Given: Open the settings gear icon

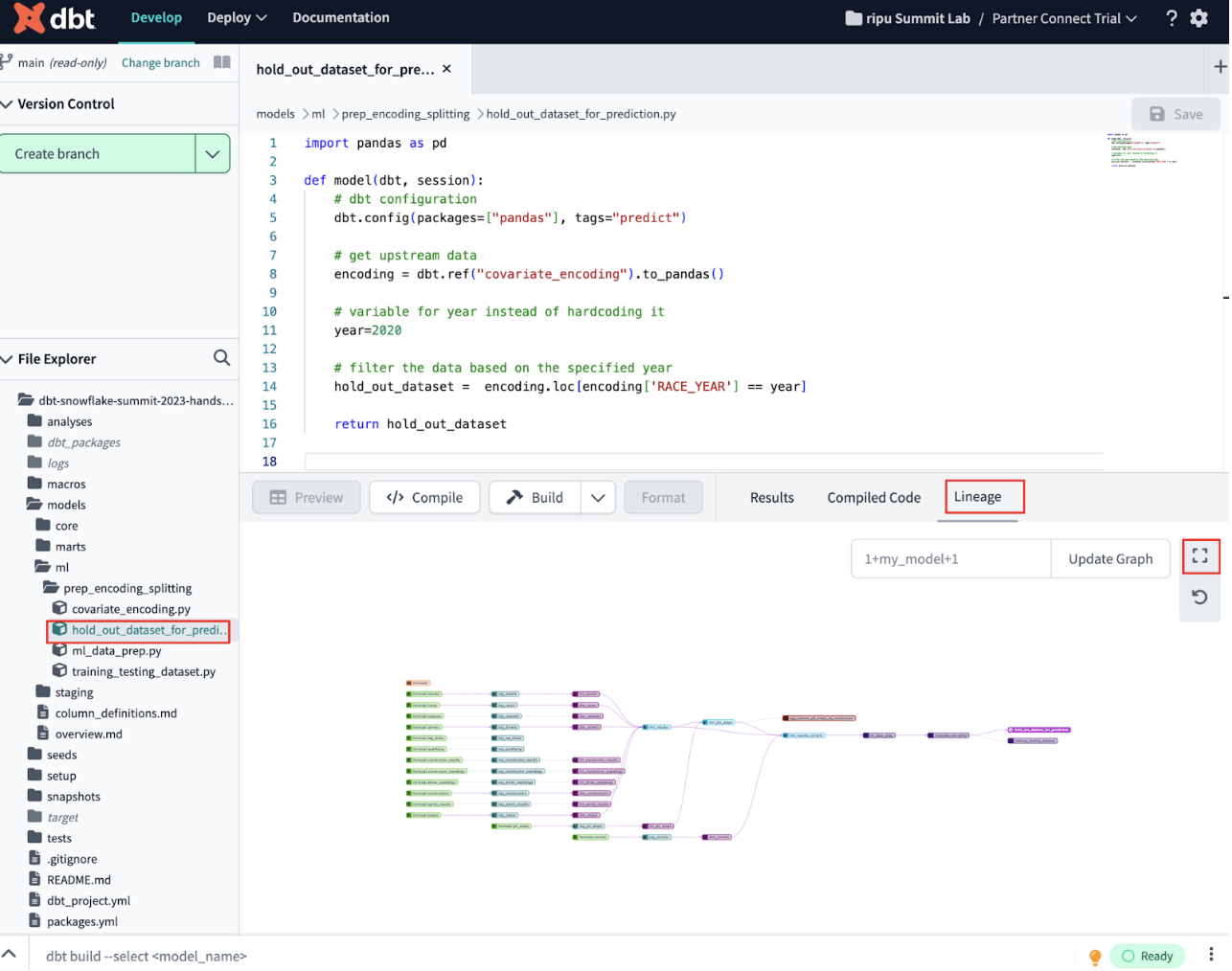Looking at the screenshot, I should (x=1199, y=18).
